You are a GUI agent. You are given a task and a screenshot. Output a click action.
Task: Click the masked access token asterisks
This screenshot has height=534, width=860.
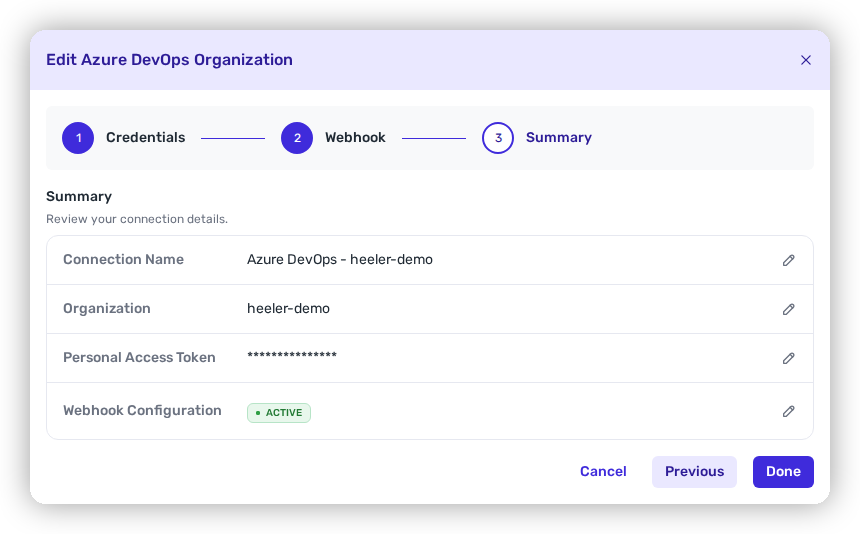pyautogui.click(x=292, y=355)
